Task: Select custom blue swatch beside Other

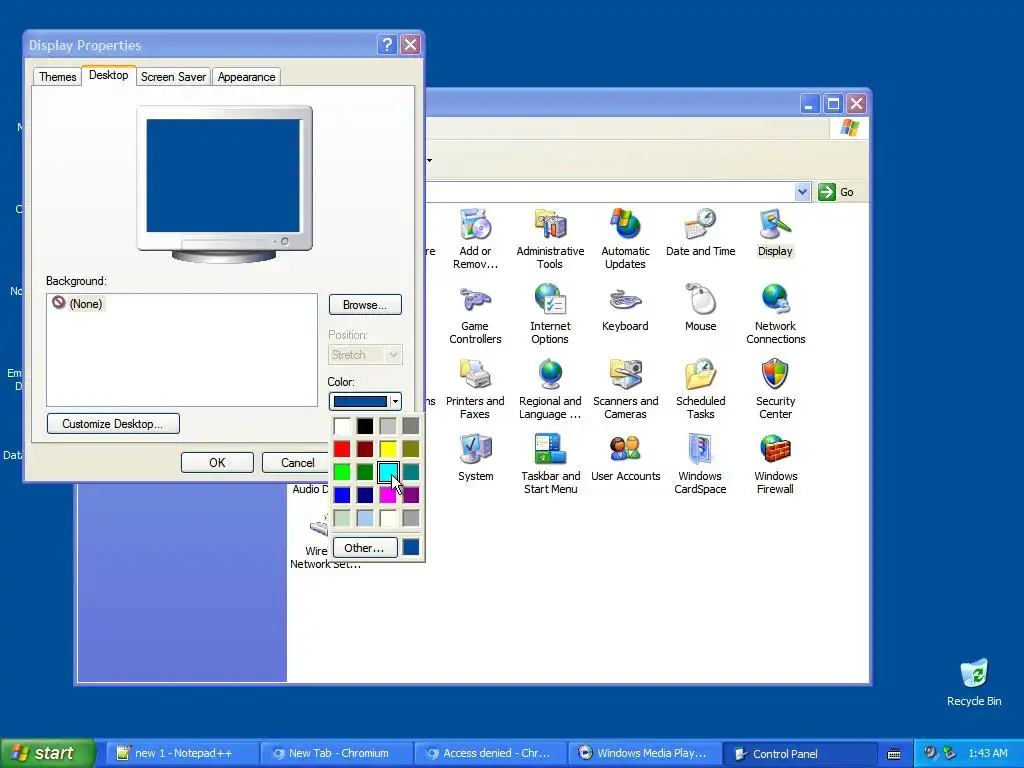Action: tap(411, 547)
